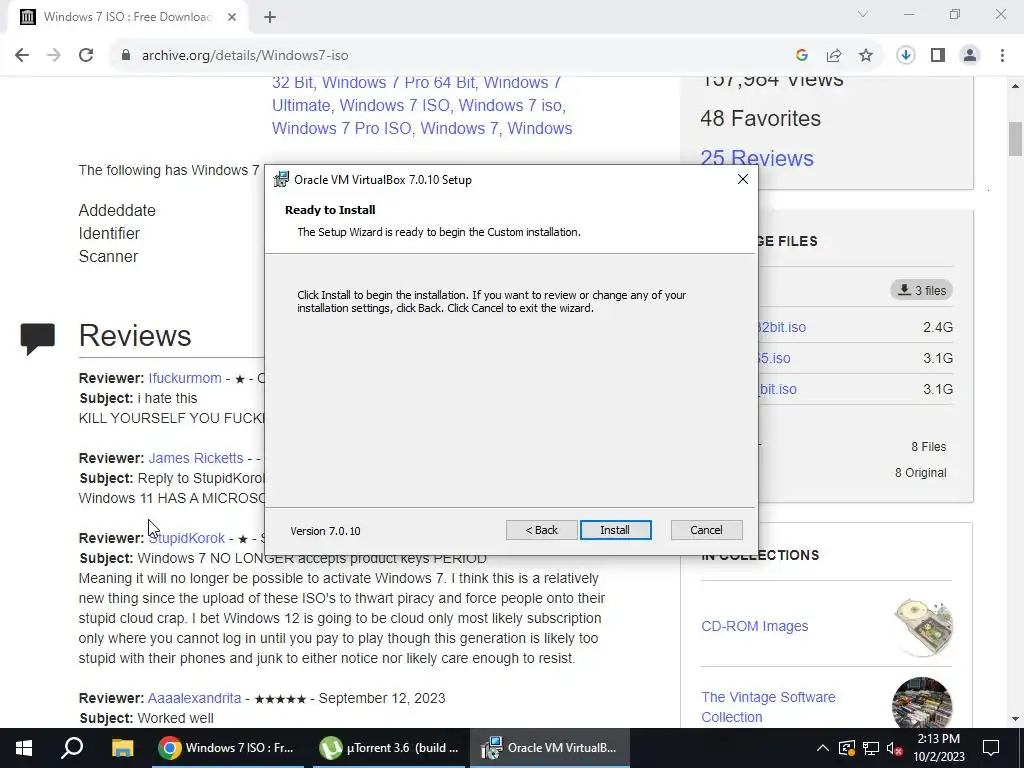The width and height of the screenshot is (1024, 768).
Task: Open File Explorer from the taskbar
Action: click(x=122, y=748)
